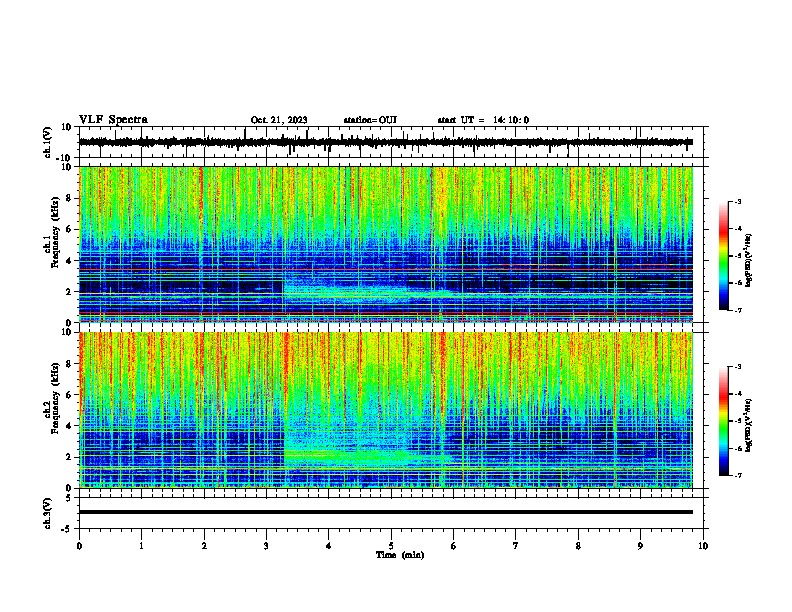This screenshot has height=612, width=792.
Task: Click the ch.2 spectrogram panel
Action: pyautogui.click(x=386, y=410)
